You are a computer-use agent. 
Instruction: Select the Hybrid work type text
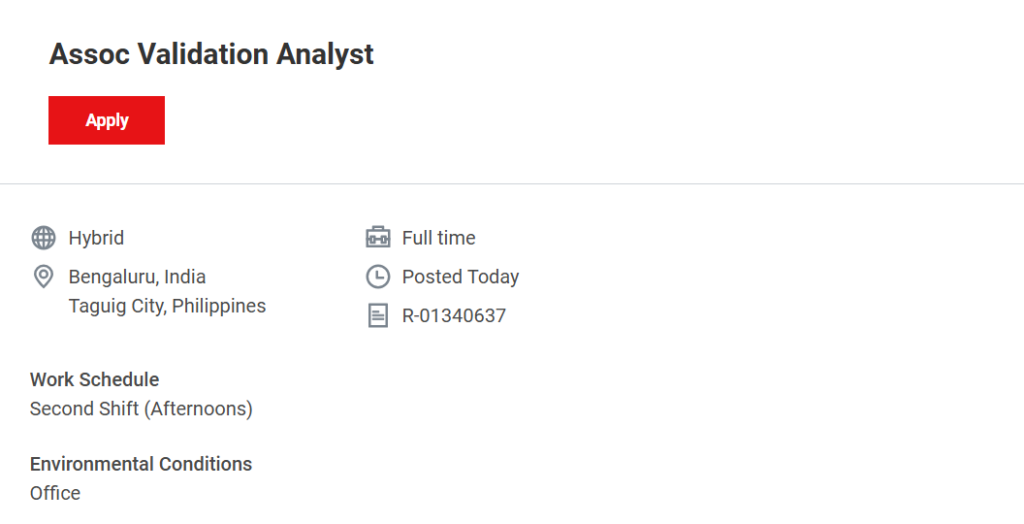(x=96, y=238)
